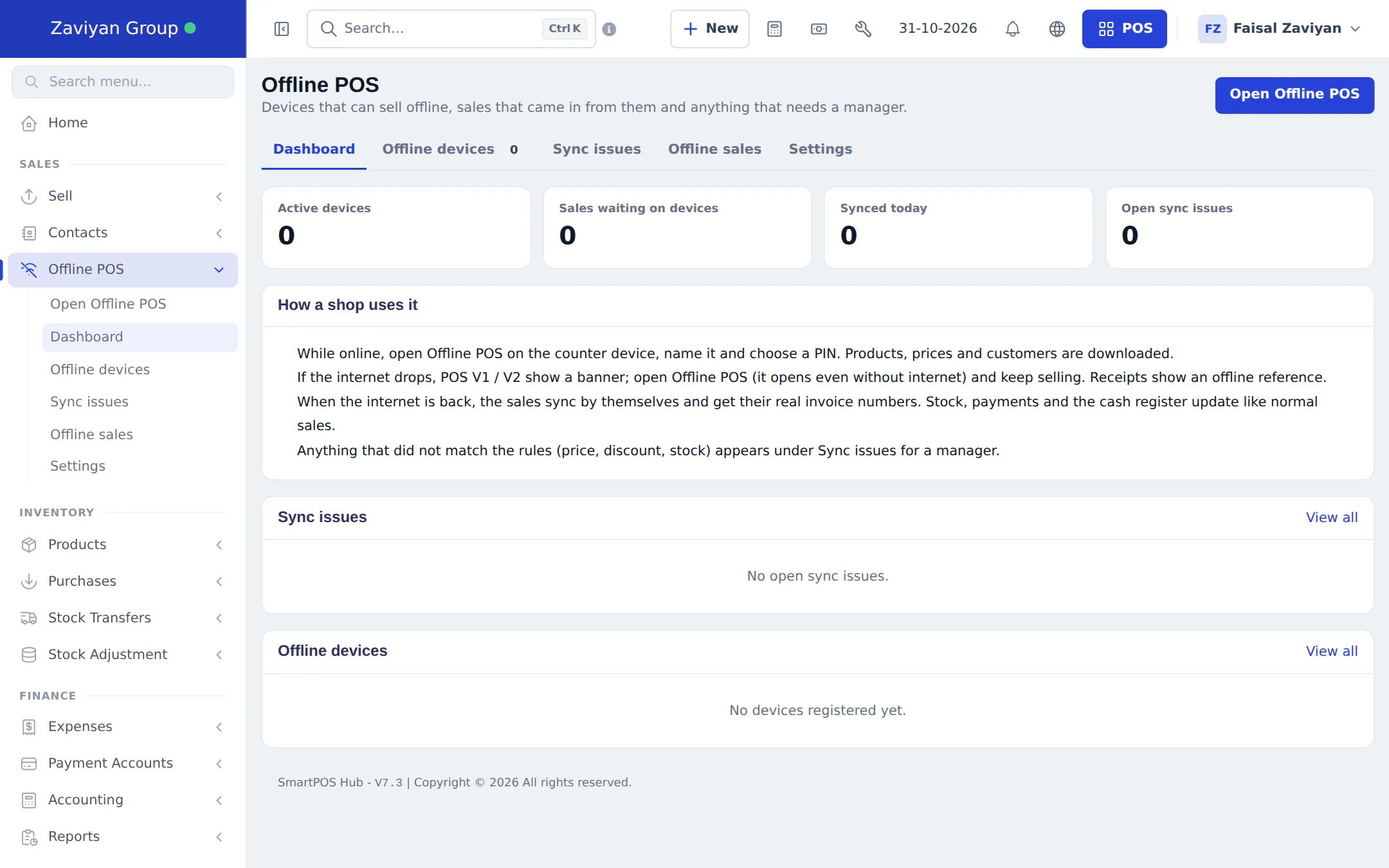
Task: Click the info icon next to search
Action: (x=609, y=29)
